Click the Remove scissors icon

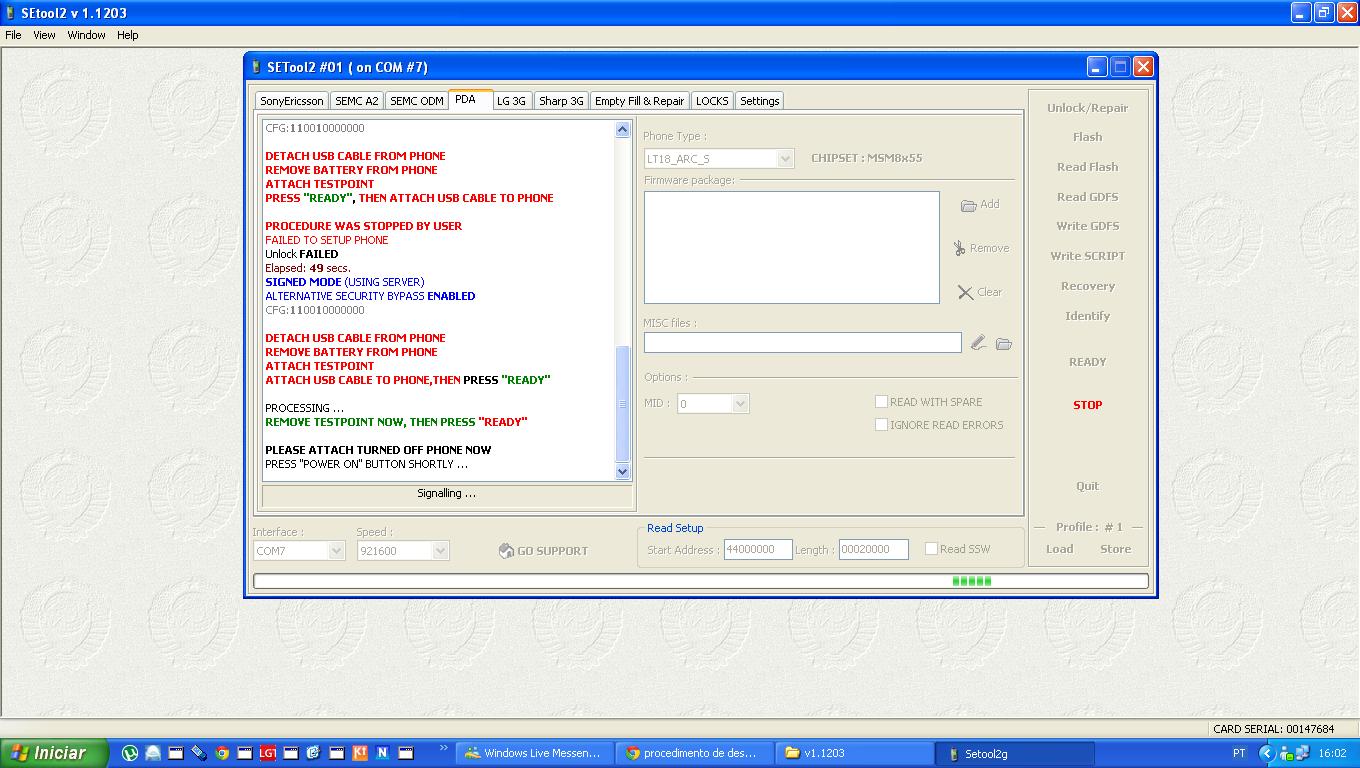click(959, 248)
